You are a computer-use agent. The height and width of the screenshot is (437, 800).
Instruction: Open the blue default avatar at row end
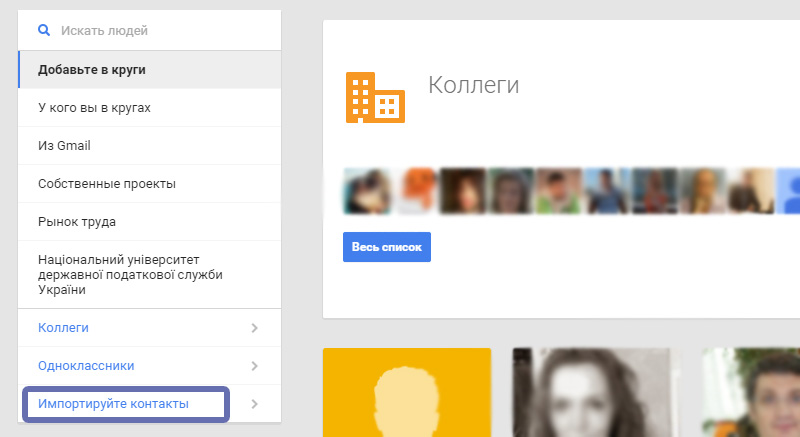(788, 191)
